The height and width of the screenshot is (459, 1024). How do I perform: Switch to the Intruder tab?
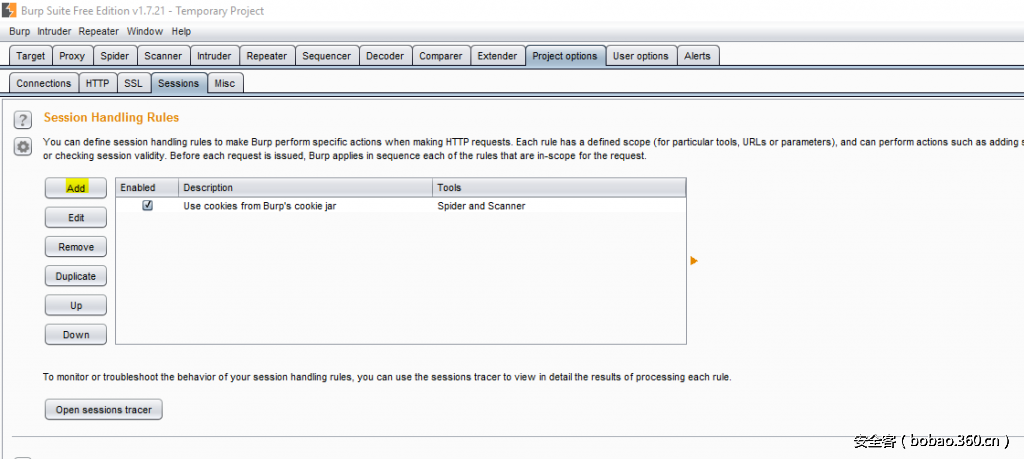pyautogui.click(x=214, y=56)
